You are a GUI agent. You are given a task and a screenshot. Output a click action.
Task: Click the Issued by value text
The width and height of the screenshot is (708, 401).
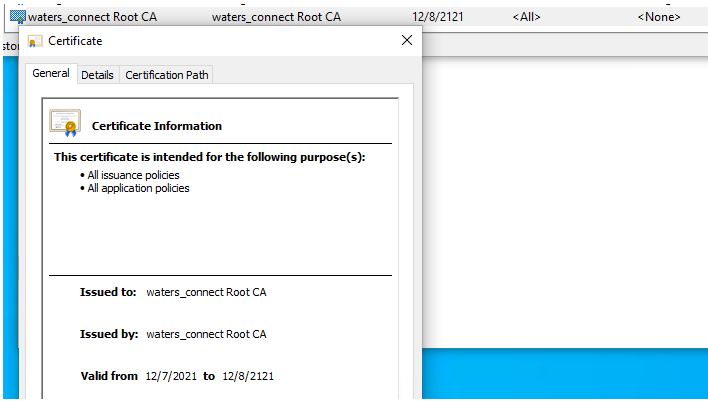tap(206, 334)
